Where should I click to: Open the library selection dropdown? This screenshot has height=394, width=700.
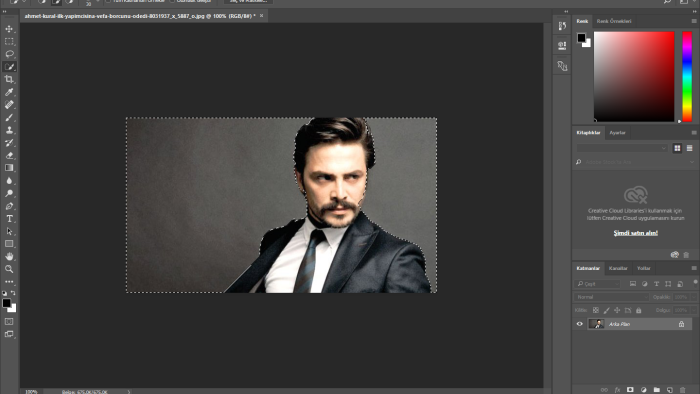622,148
